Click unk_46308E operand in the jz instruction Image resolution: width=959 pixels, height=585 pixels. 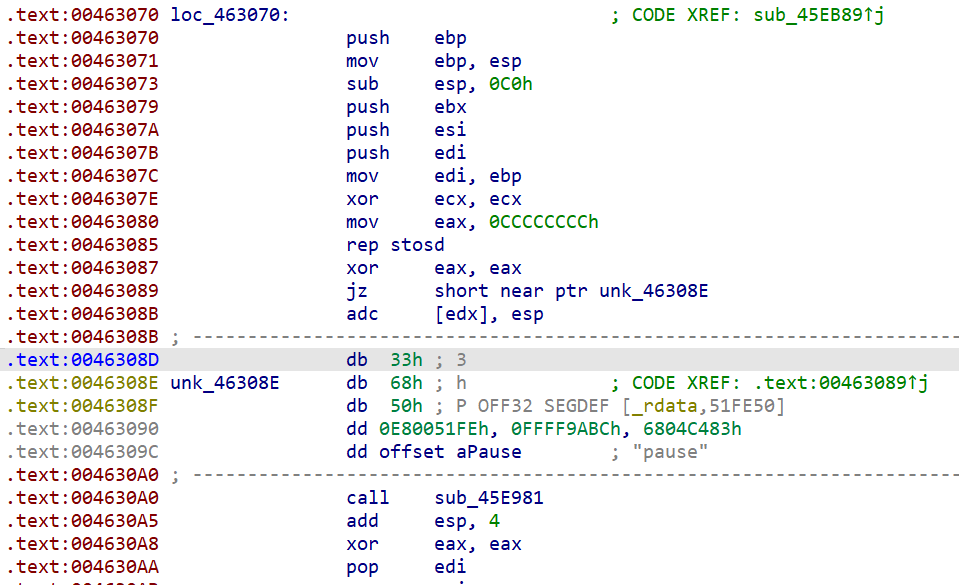tap(654, 291)
